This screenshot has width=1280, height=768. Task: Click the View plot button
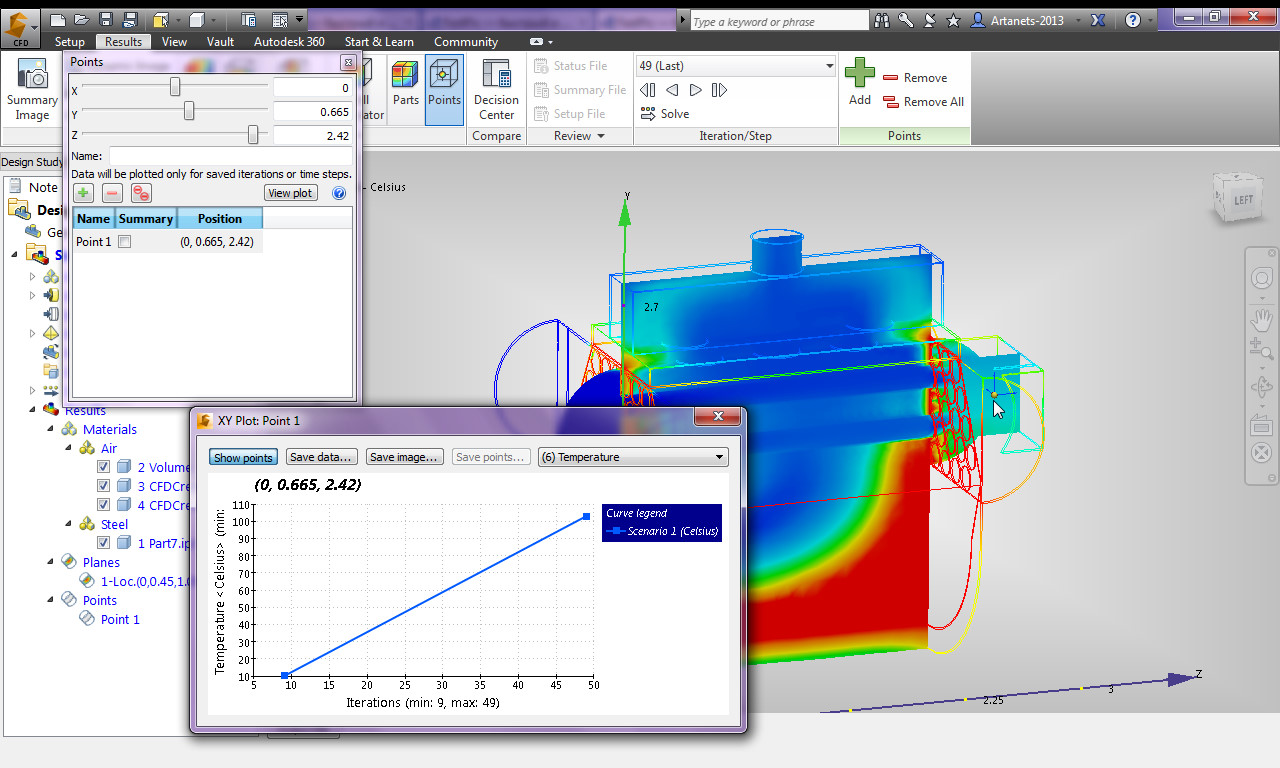pos(291,193)
